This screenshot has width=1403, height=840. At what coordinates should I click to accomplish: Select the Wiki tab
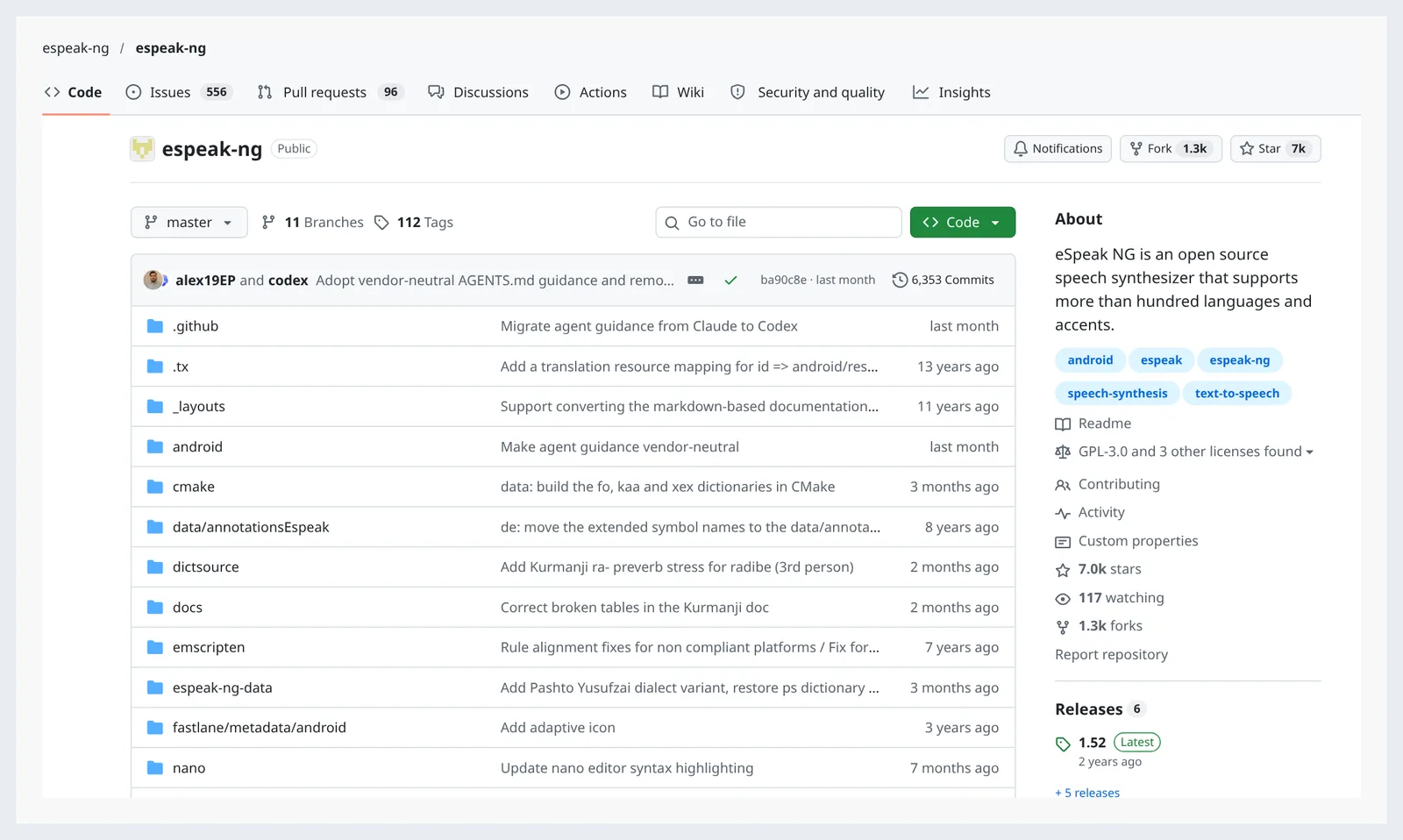[x=678, y=92]
